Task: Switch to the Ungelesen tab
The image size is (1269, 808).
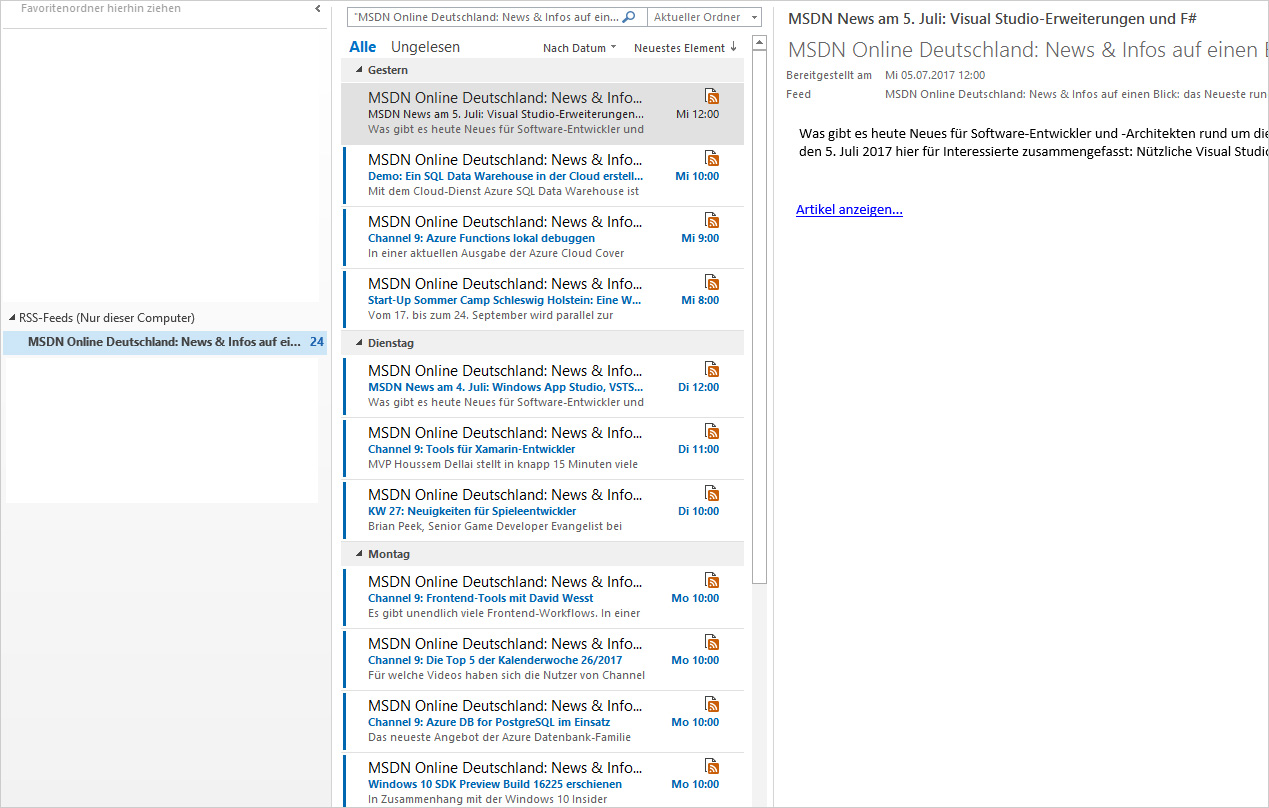Action: [427, 46]
